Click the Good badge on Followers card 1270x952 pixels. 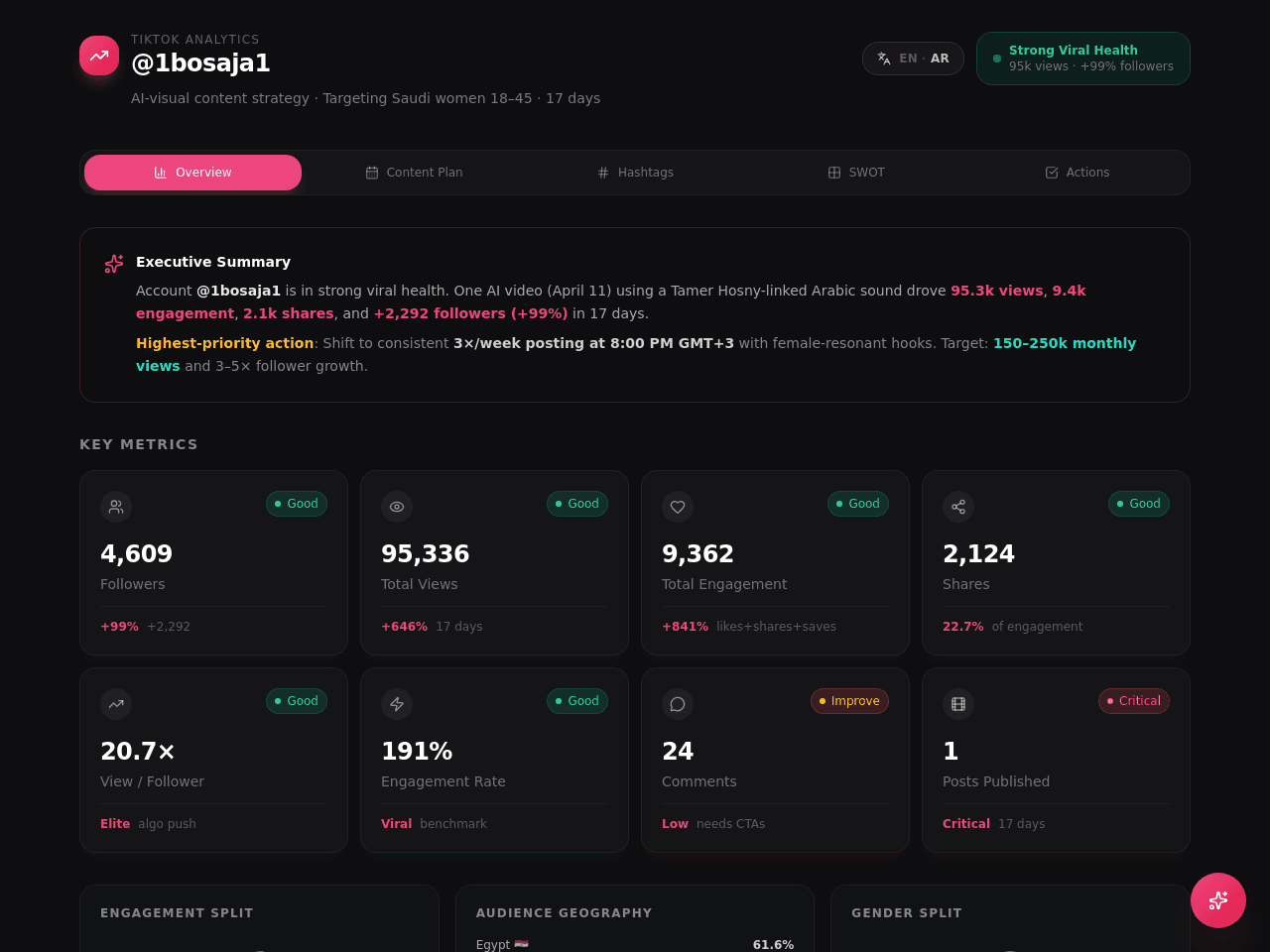coord(297,504)
